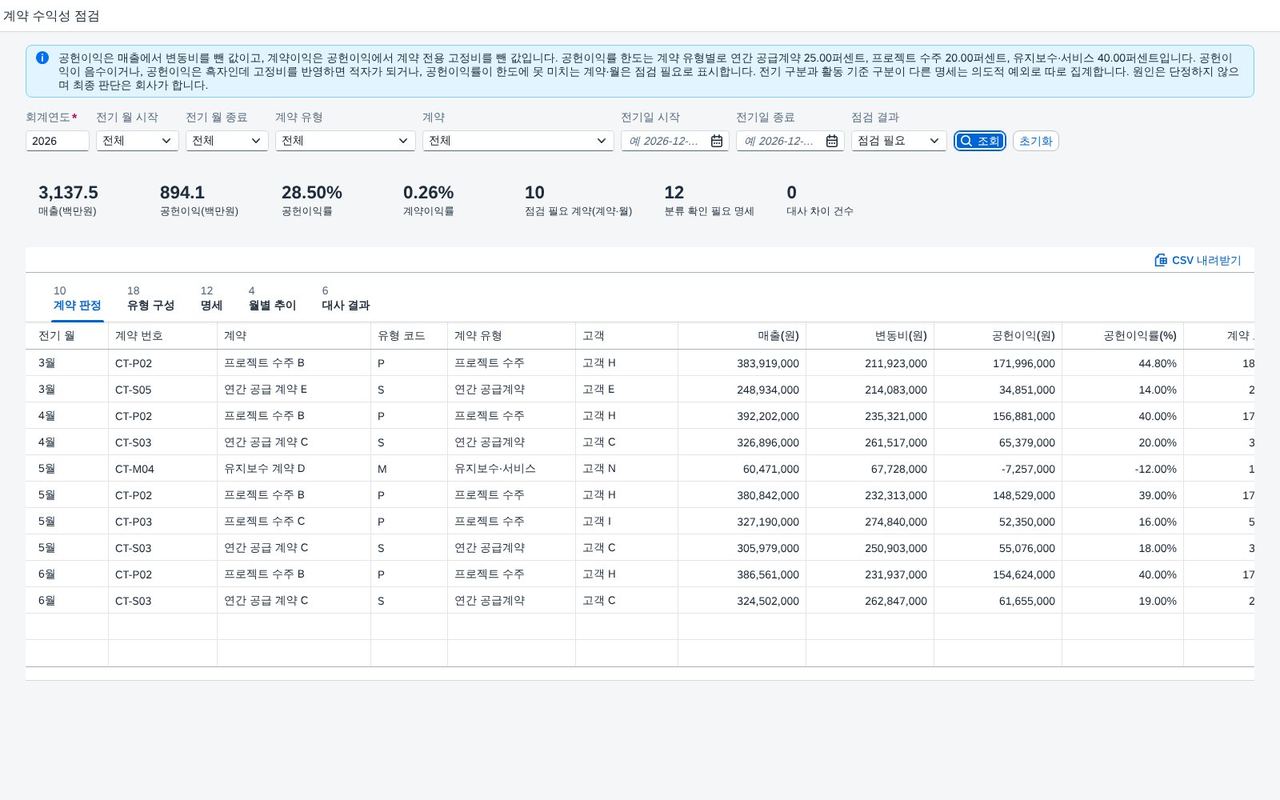
Task: Click the CSV 내려받기 download icon
Action: [x=1161, y=260]
